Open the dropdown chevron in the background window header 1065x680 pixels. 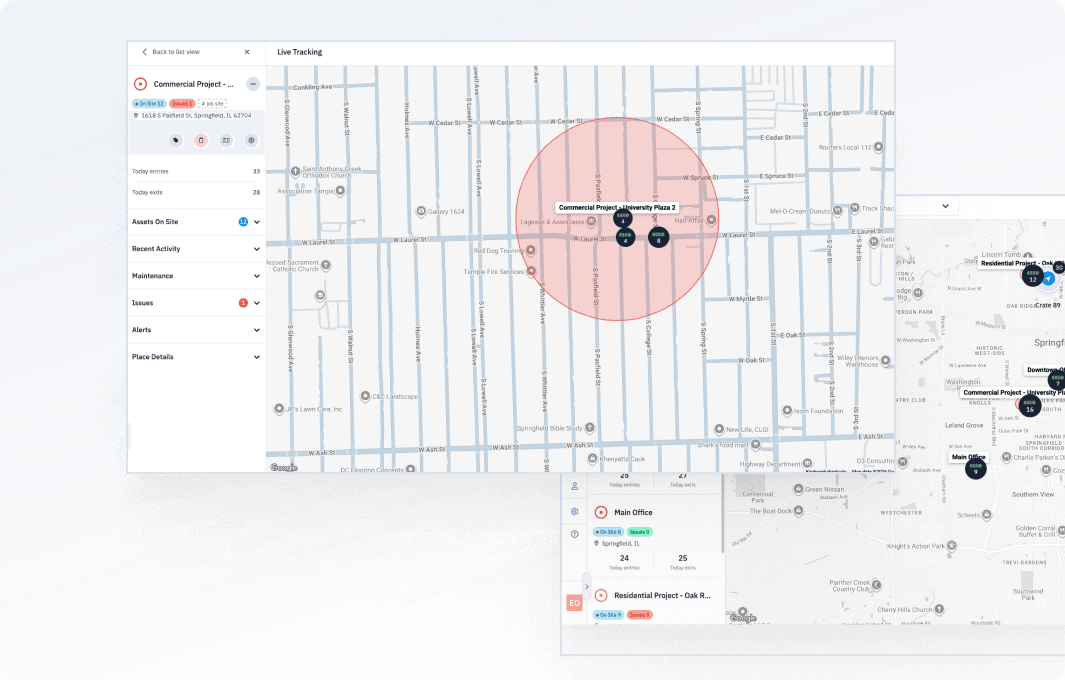[945, 206]
